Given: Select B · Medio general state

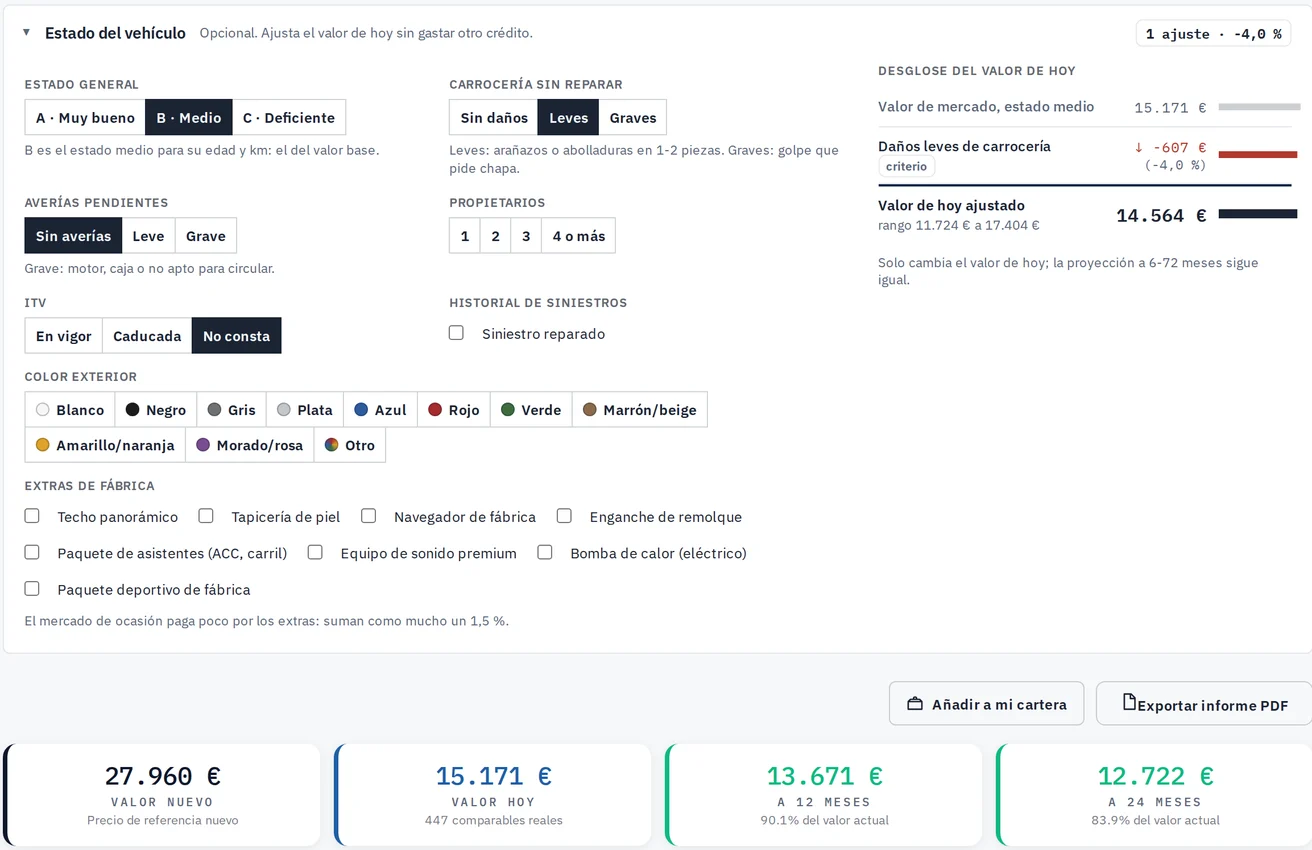Looking at the screenshot, I should 189,117.
